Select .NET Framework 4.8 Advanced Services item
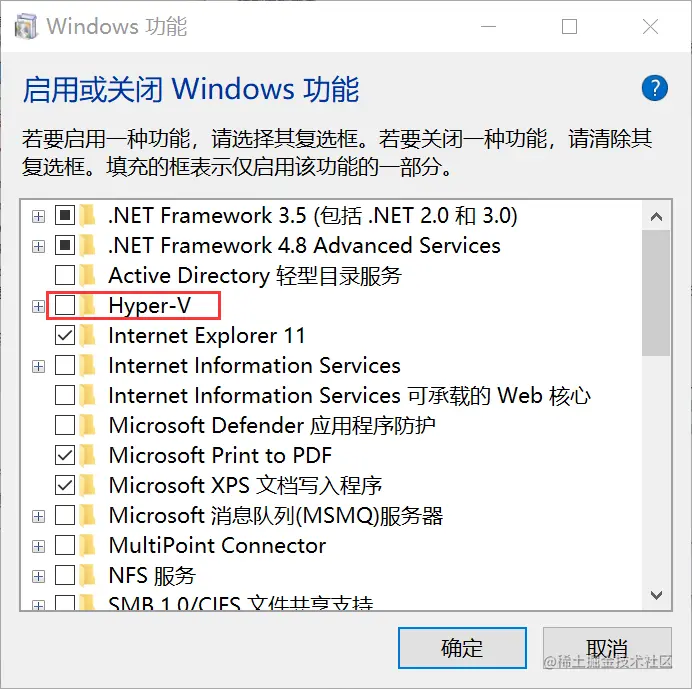This screenshot has width=692, height=689. [x=304, y=245]
